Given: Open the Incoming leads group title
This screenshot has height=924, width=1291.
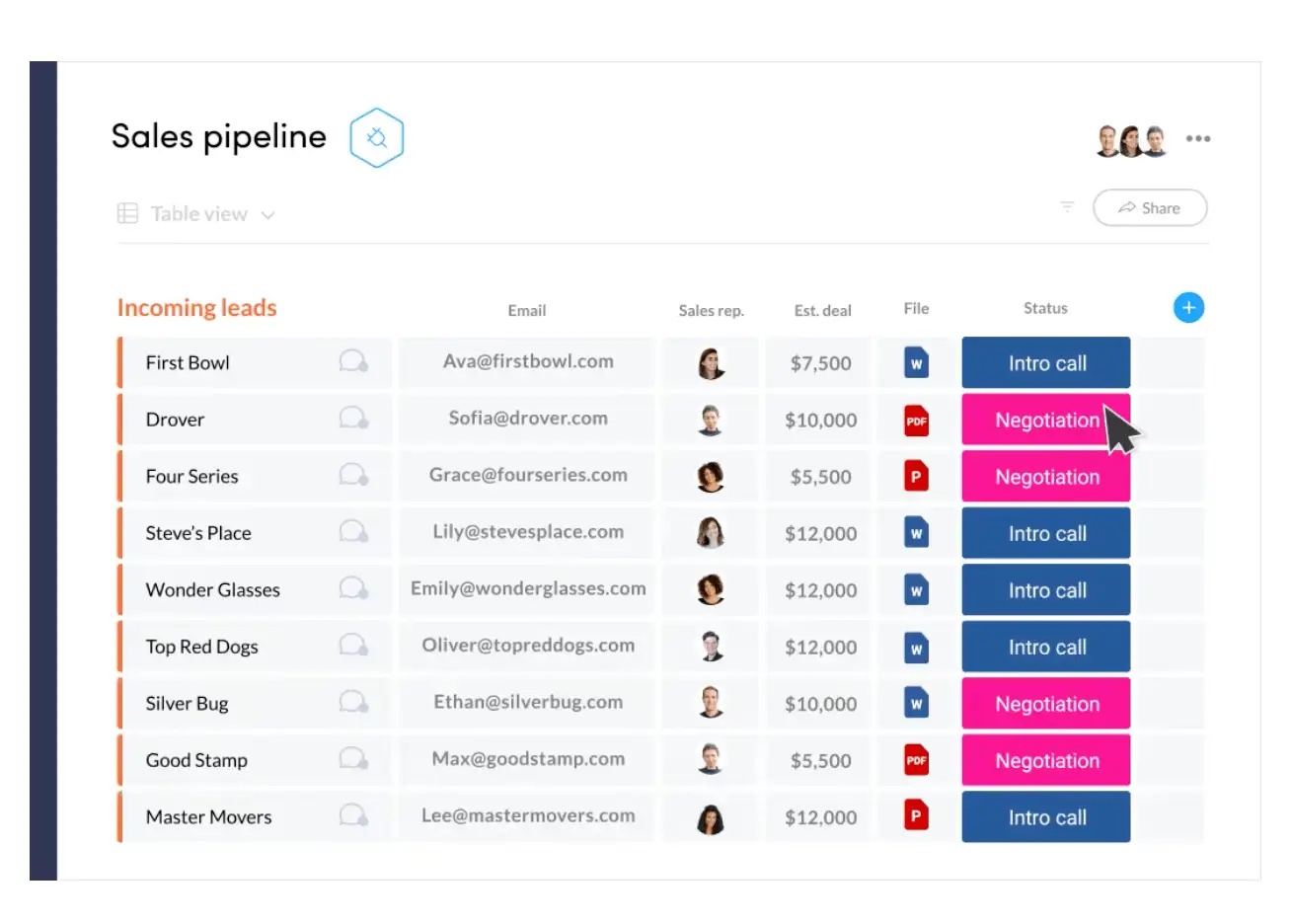Looking at the screenshot, I should point(197,308).
